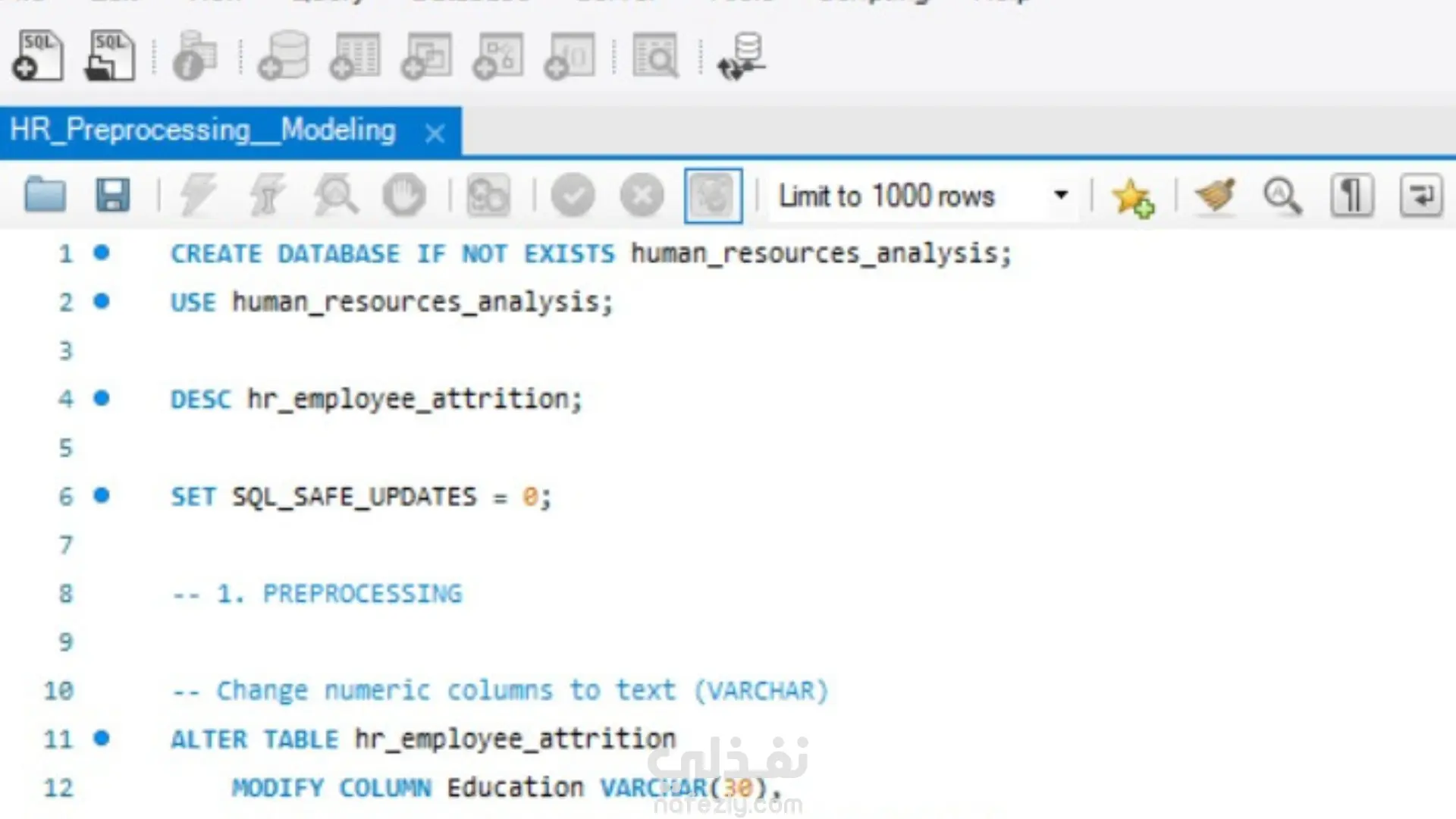
Task: Click the new SQL tab icon
Action: click(x=37, y=56)
